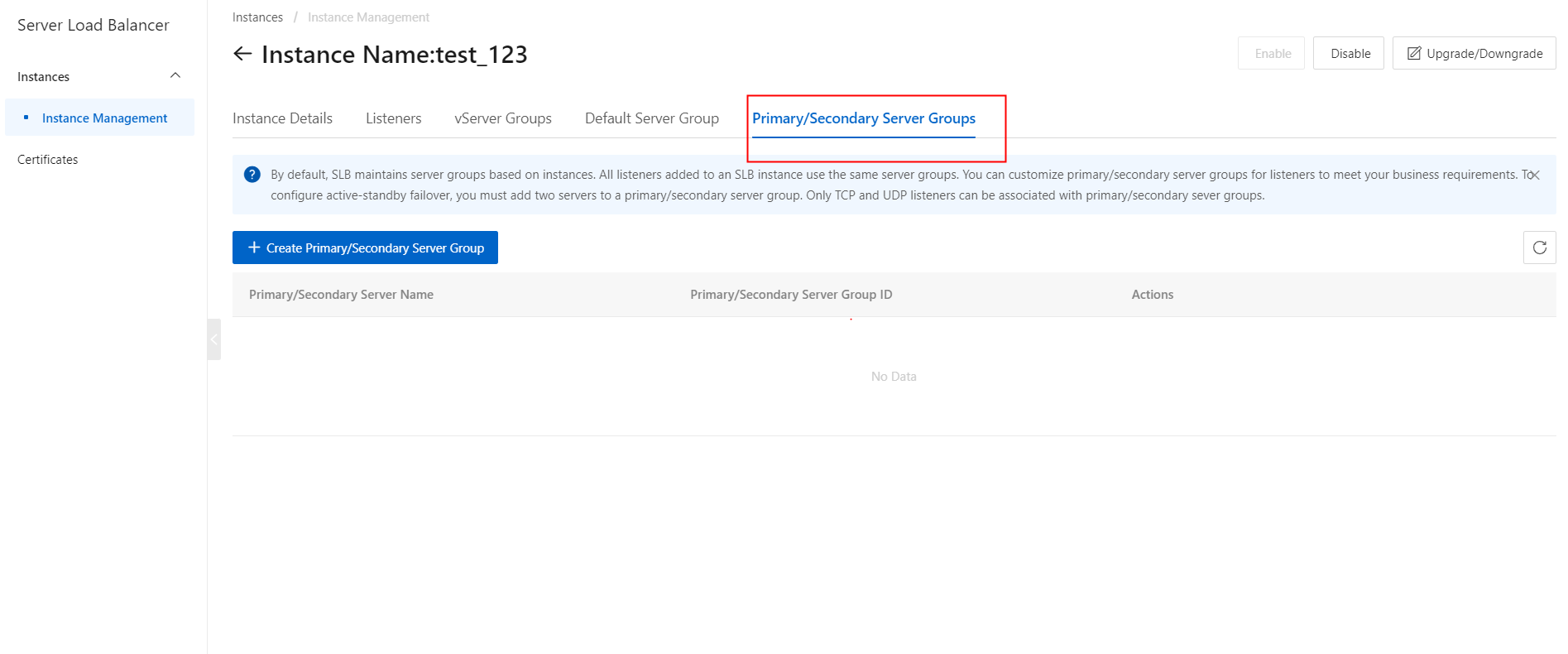The height and width of the screenshot is (654, 1568).
Task: Open Certificates in sidebar
Action: coord(48,160)
